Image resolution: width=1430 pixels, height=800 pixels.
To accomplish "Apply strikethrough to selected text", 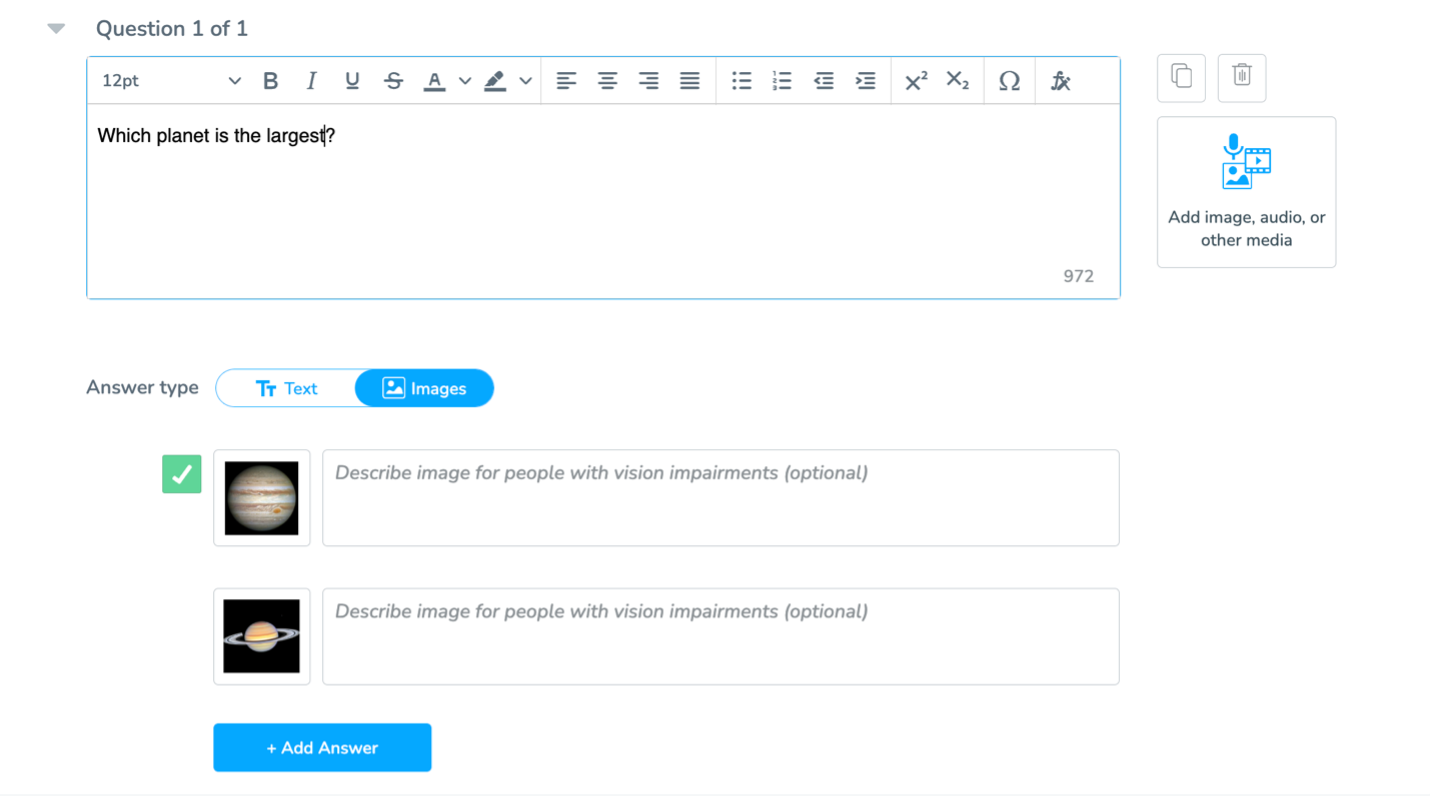I will coord(394,81).
